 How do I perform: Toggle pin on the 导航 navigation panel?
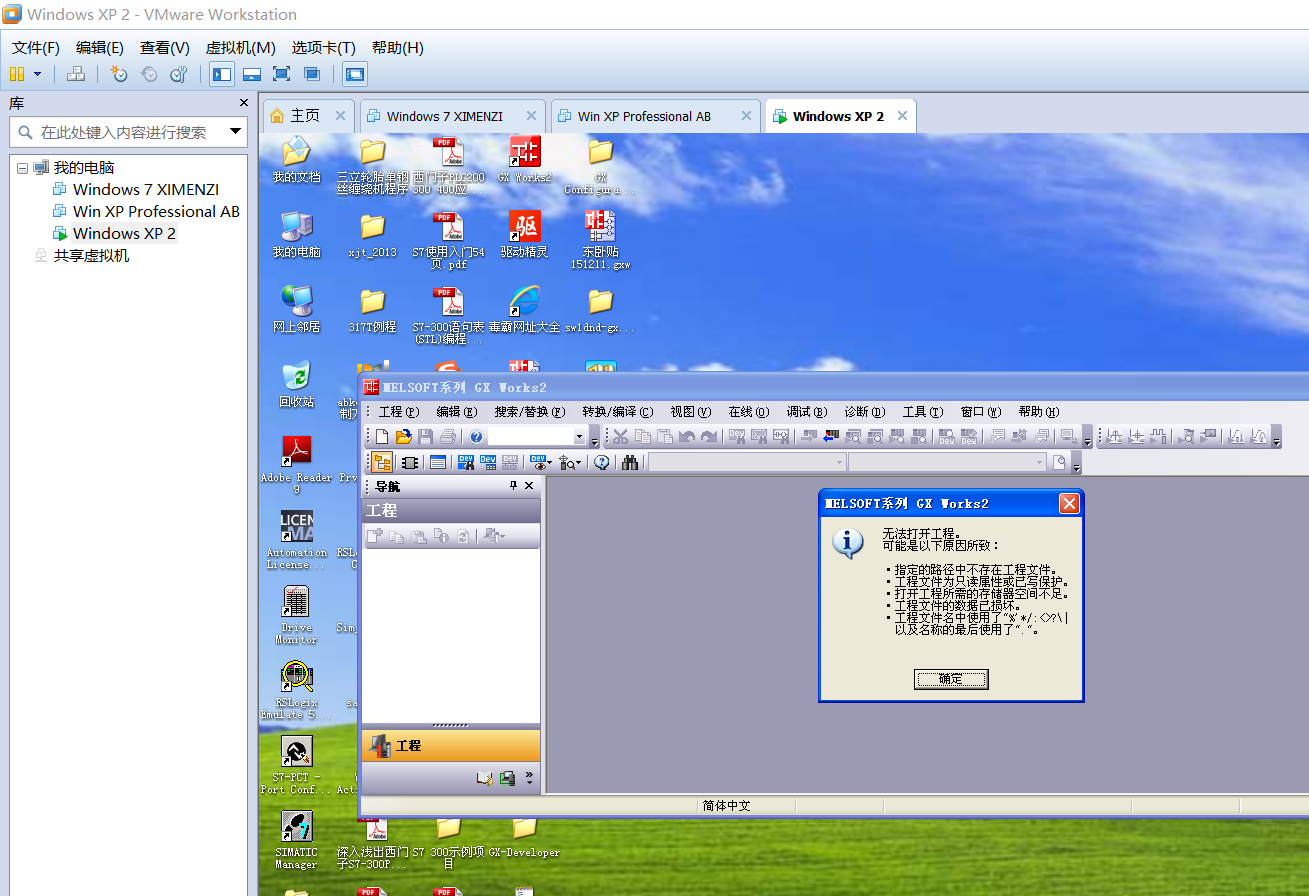(x=514, y=485)
